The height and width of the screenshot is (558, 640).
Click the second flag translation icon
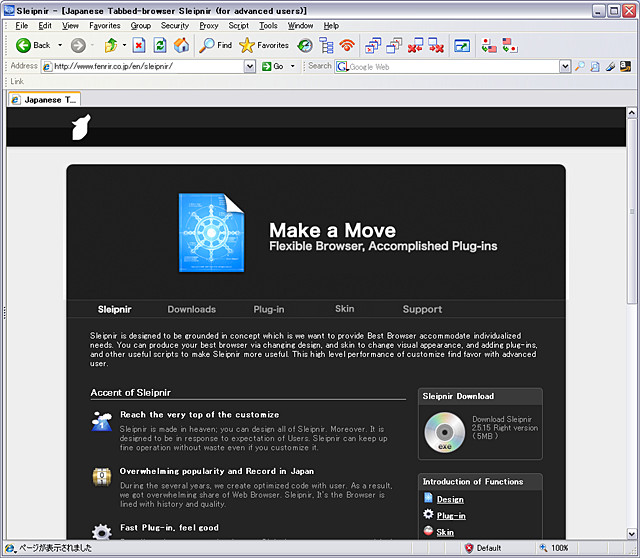(510, 45)
